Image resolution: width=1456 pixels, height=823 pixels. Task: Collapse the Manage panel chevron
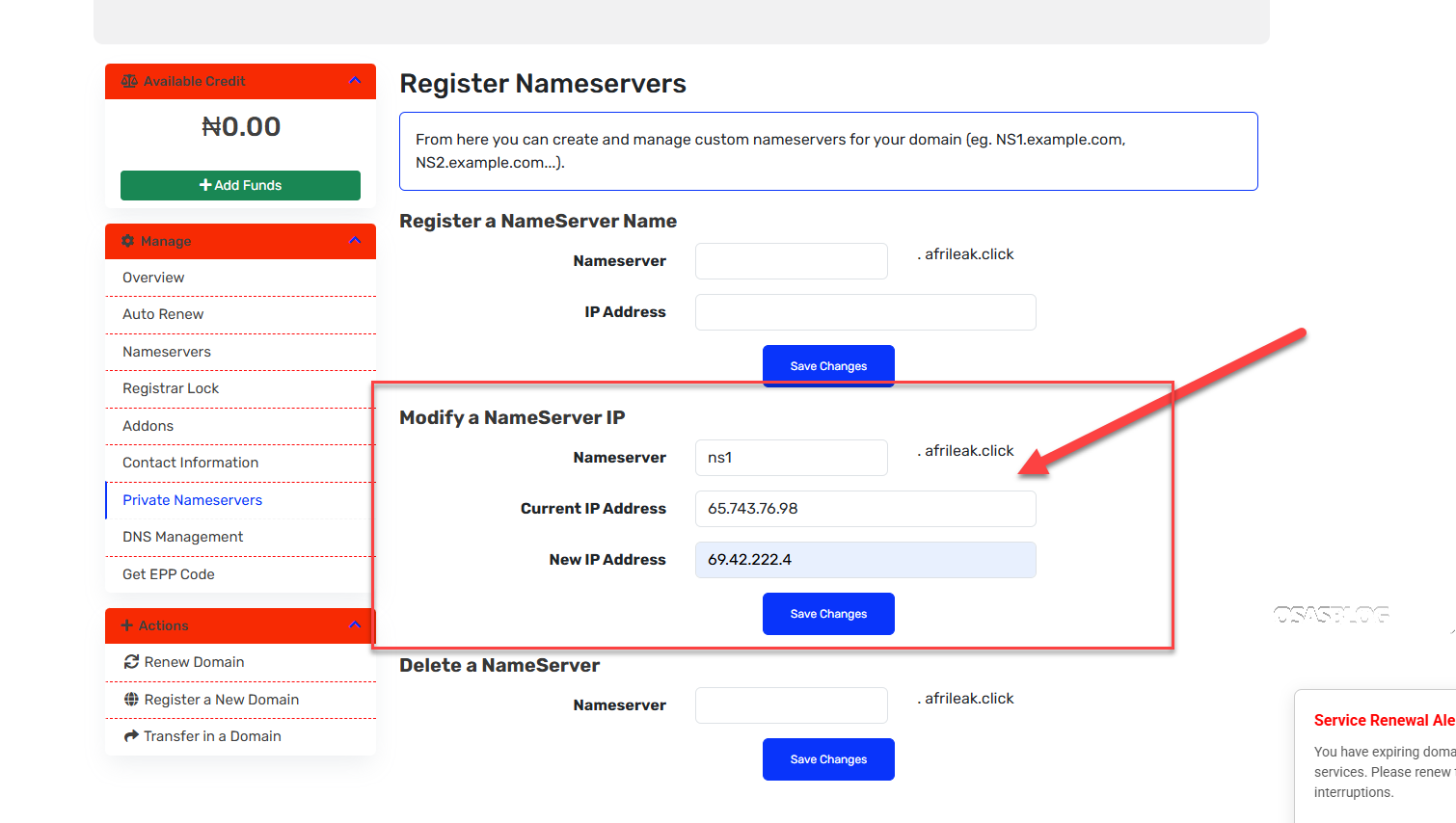(355, 240)
